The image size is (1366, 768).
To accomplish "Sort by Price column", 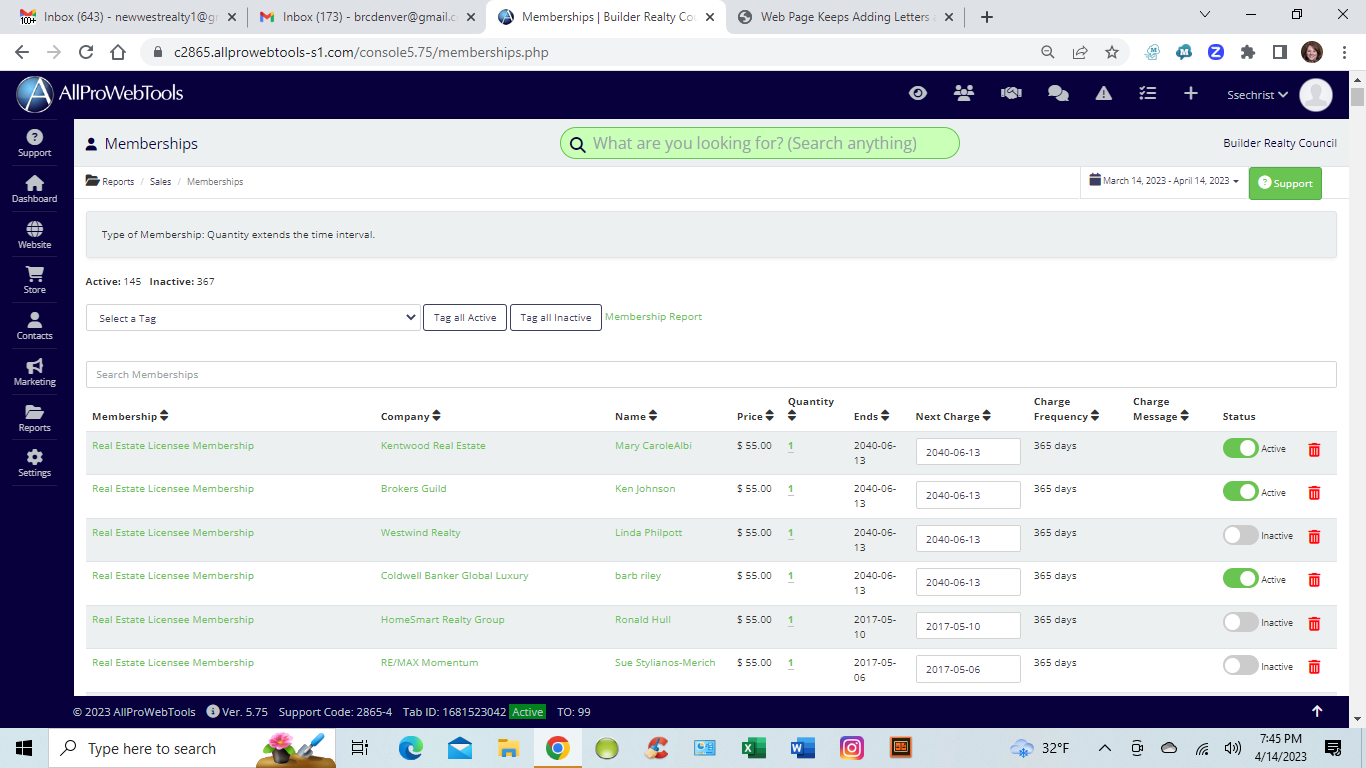I will pyautogui.click(x=755, y=416).
